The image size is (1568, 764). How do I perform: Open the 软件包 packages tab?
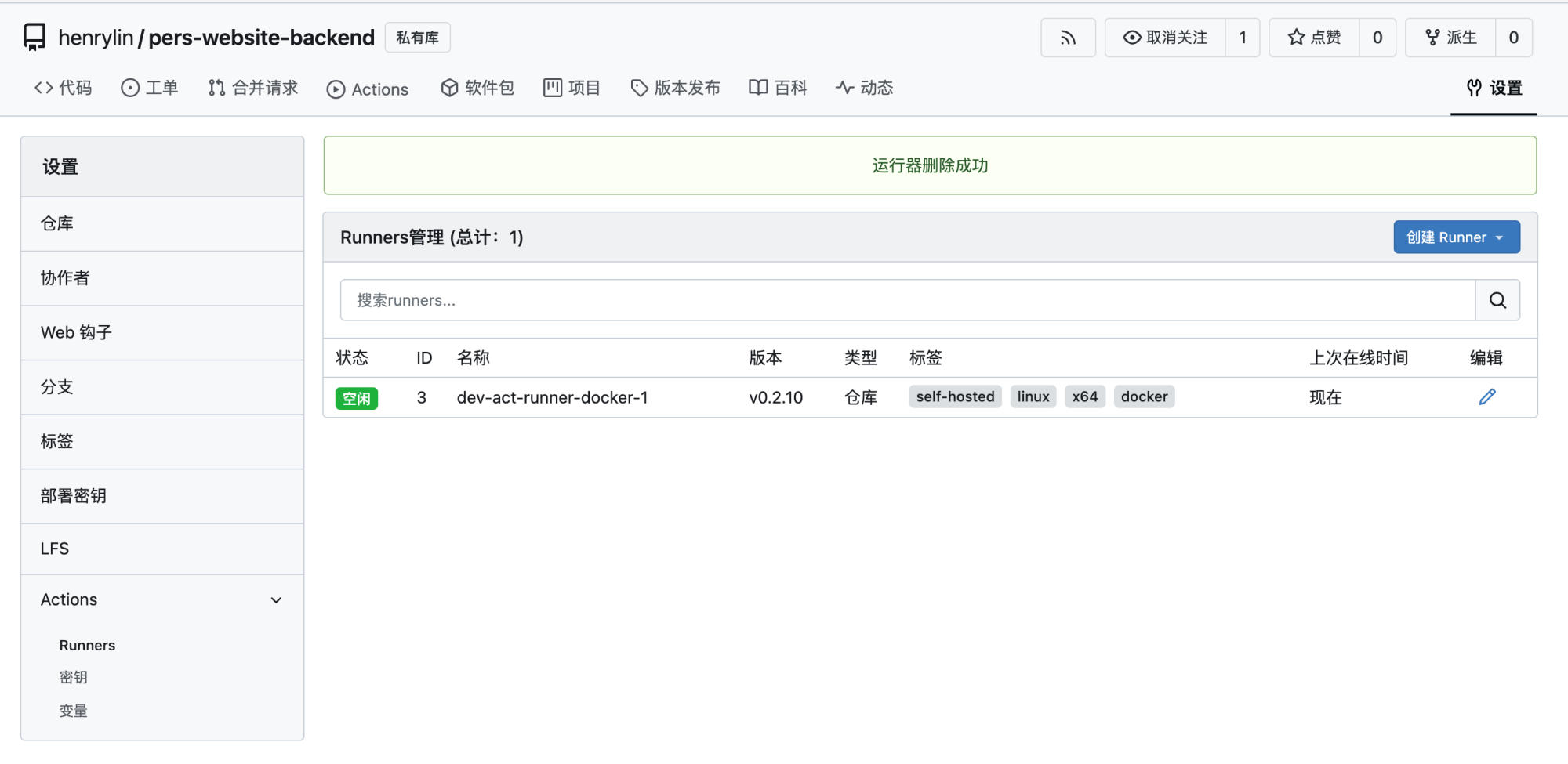[477, 88]
